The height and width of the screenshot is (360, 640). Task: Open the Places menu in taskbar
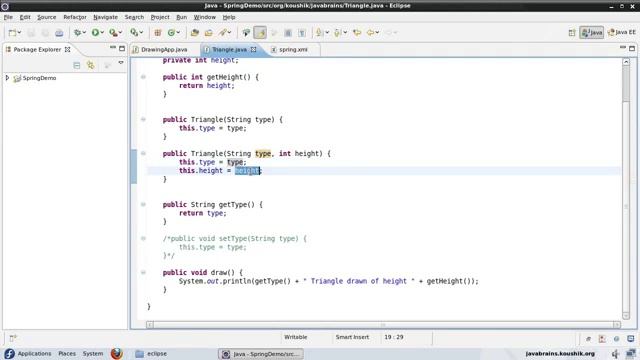[67, 353]
